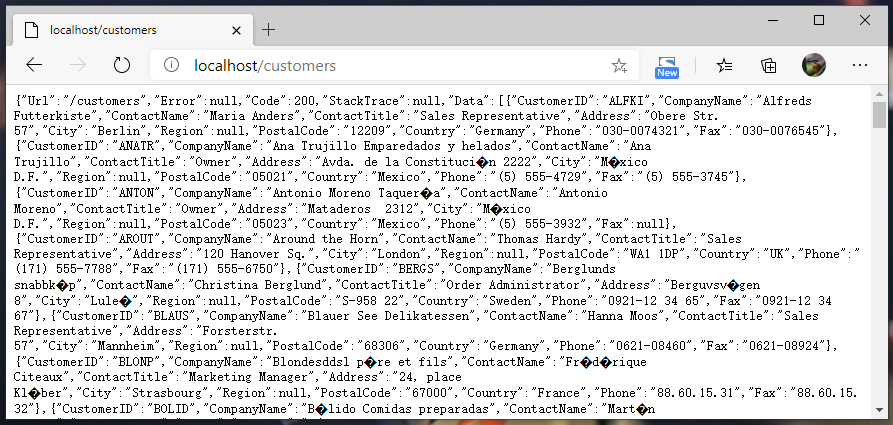Click the vertical scrollbar thumb
The image size is (893, 425).
tap(879, 114)
